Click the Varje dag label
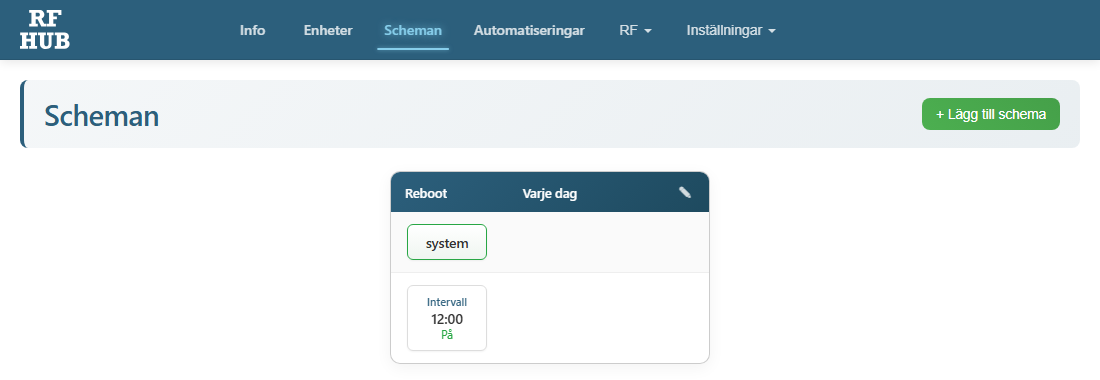1100x380 pixels. pyautogui.click(x=550, y=194)
